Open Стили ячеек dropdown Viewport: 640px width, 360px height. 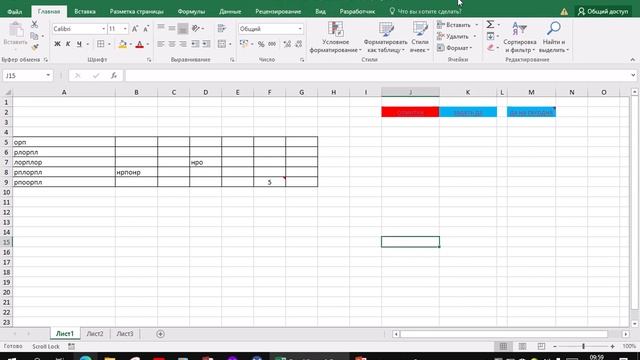(x=420, y=37)
